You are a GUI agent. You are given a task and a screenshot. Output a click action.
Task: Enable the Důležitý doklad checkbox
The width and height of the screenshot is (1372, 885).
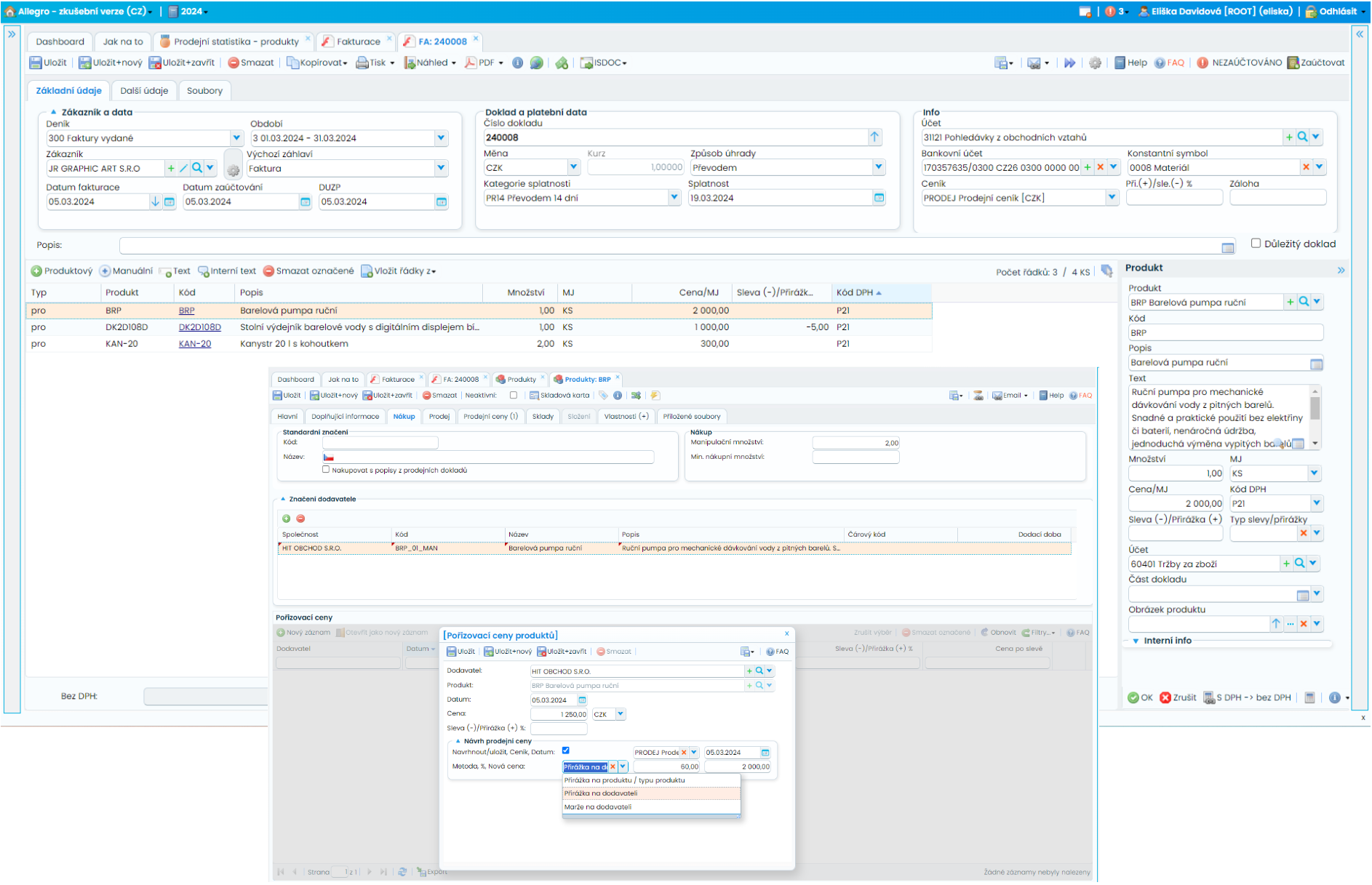[x=1256, y=244]
